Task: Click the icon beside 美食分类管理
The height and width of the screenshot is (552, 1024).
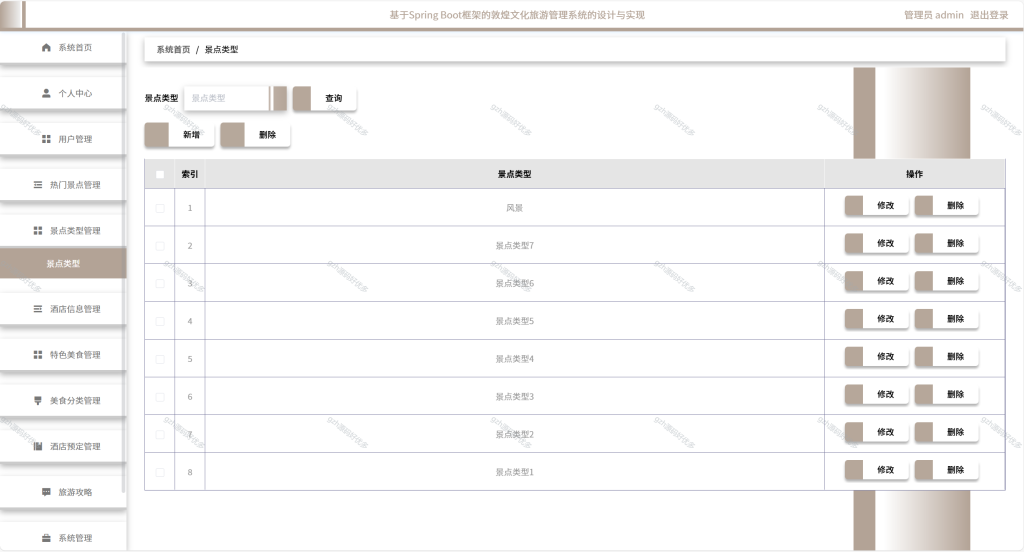Action: [38, 400]
